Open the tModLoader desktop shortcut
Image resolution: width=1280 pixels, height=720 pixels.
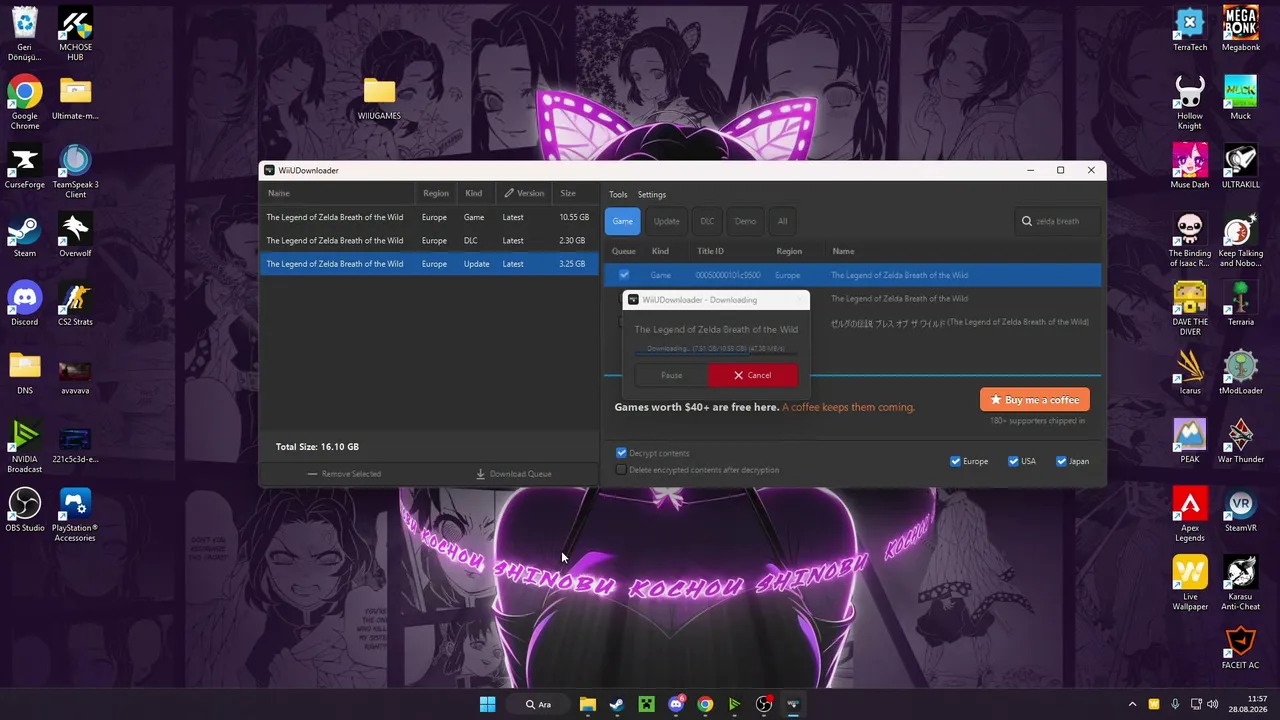tap(1241, 374)
